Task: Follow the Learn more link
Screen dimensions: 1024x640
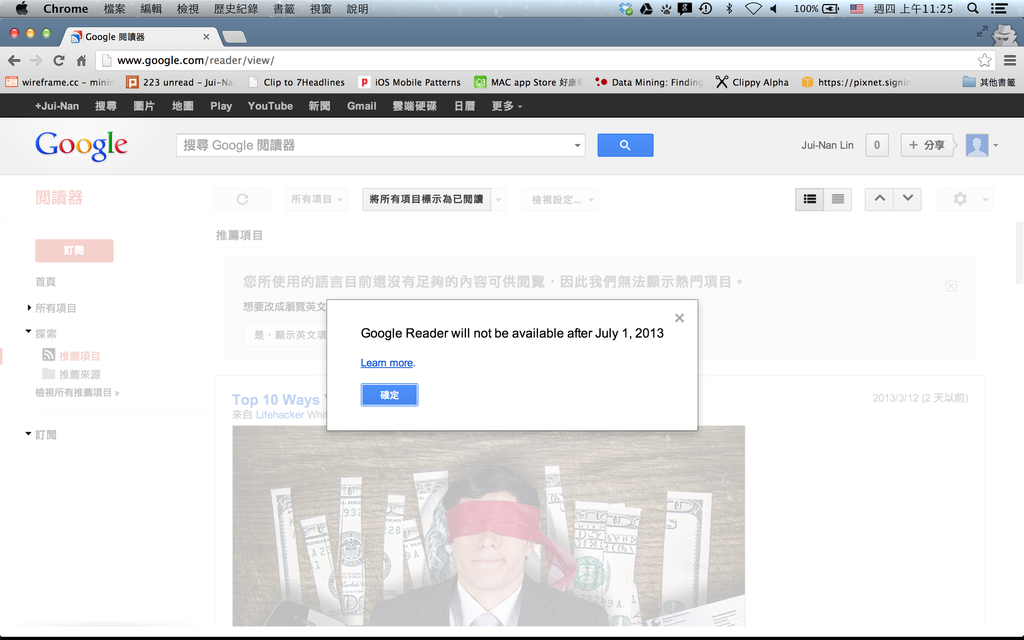Action: [x=387, y=363]
